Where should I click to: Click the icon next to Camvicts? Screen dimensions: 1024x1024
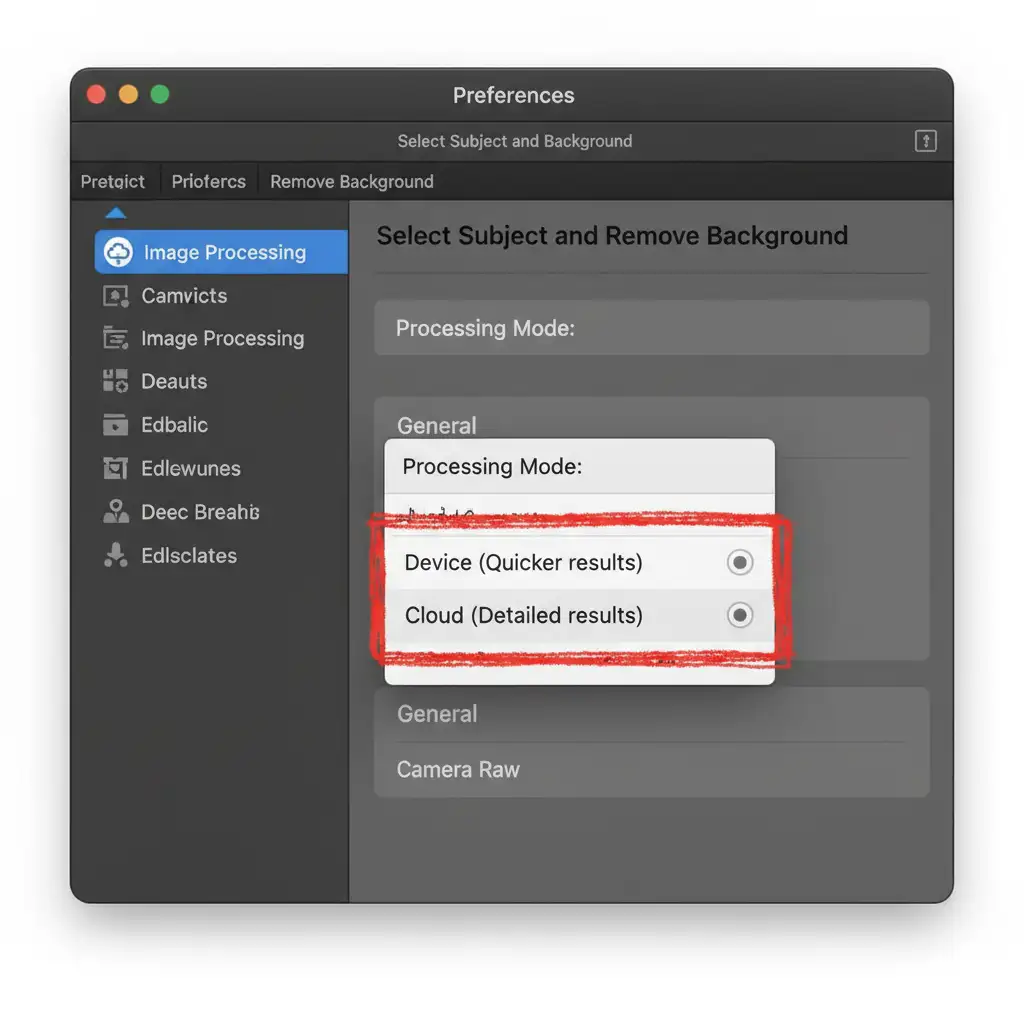click(x=116, y=296)
